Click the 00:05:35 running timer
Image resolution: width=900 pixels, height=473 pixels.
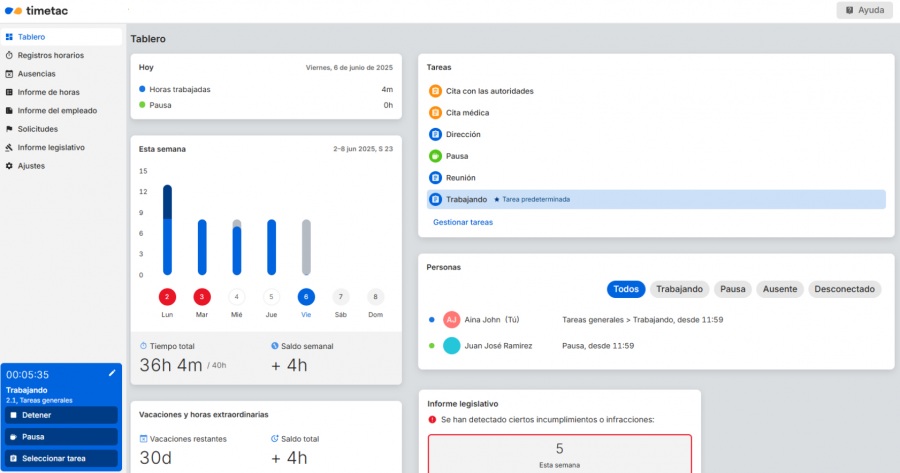pos(28,375)
